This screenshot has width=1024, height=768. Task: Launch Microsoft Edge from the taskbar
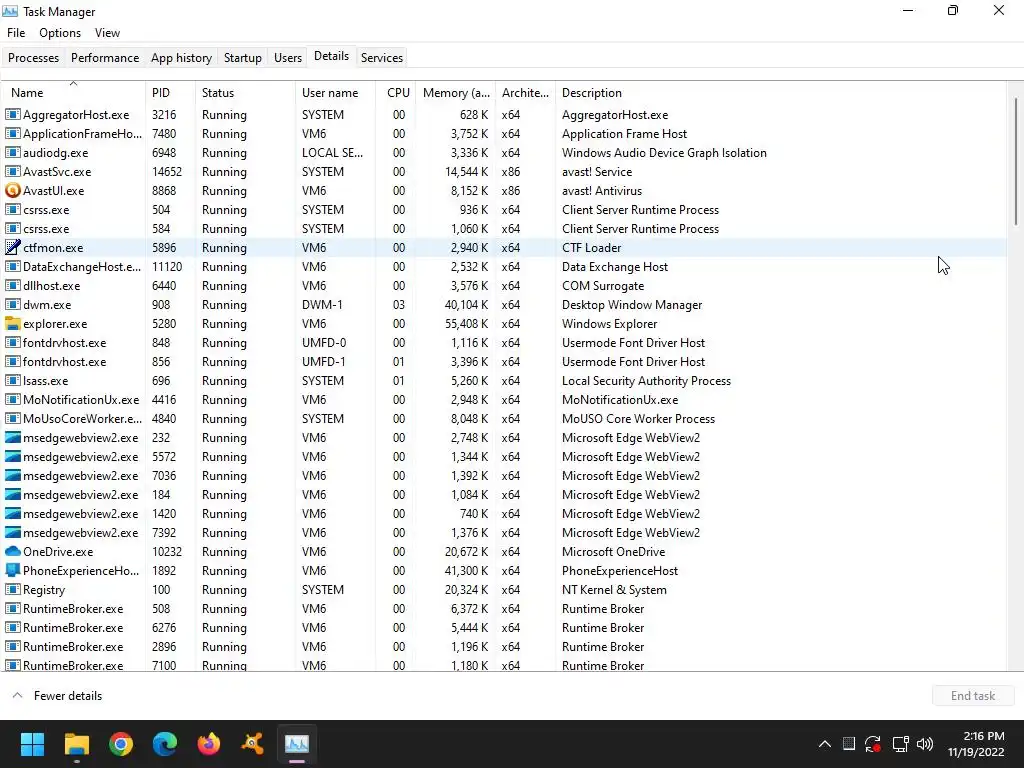165,744
